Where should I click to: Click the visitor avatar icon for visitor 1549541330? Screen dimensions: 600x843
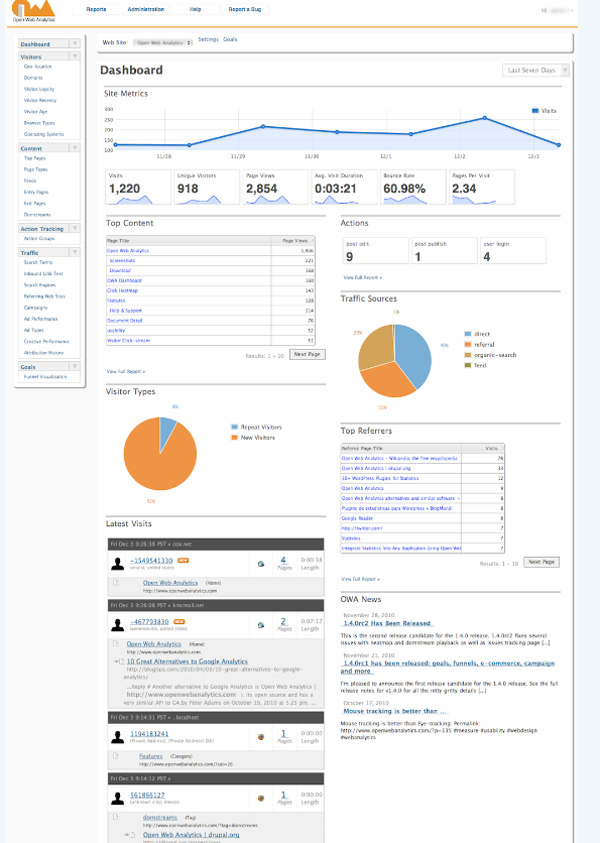coord(118,564)
